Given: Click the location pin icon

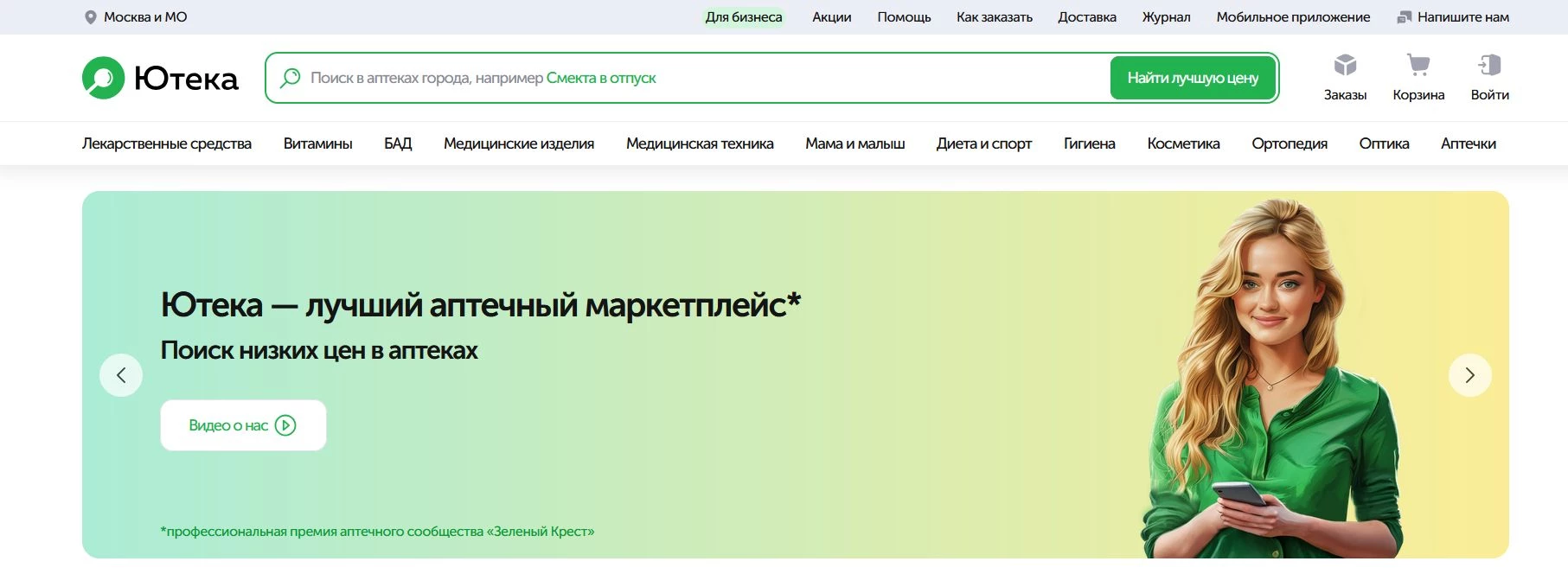Looking at the screenshot, I should point(90,17).
